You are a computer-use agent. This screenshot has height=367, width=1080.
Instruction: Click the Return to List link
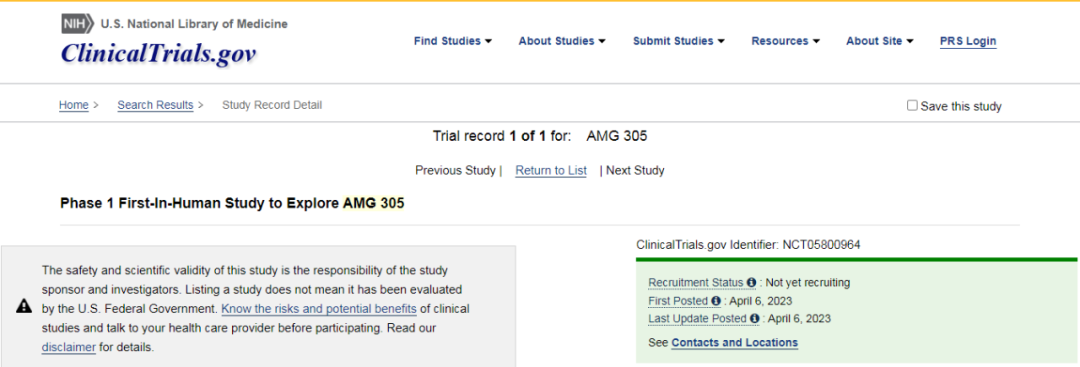[551, 170]
